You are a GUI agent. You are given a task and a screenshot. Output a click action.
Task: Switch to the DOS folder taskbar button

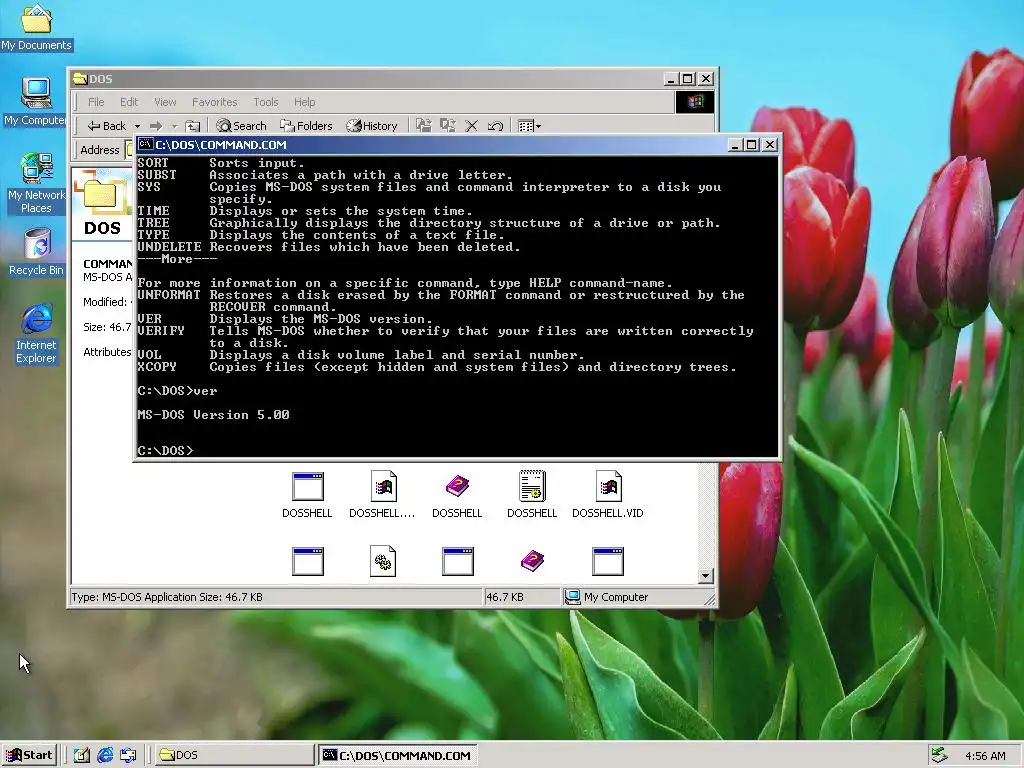235,755
